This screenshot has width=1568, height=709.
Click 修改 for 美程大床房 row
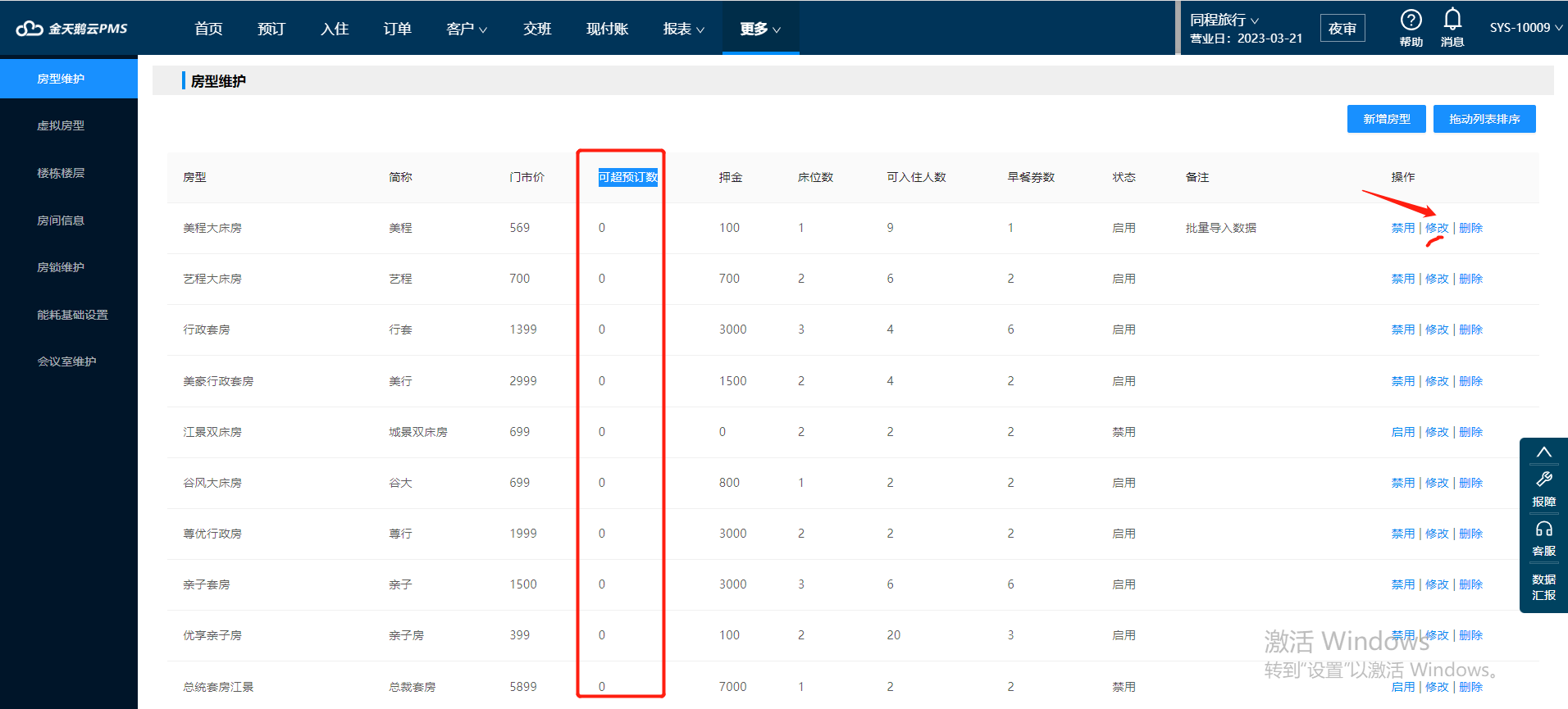(1437, 228)
